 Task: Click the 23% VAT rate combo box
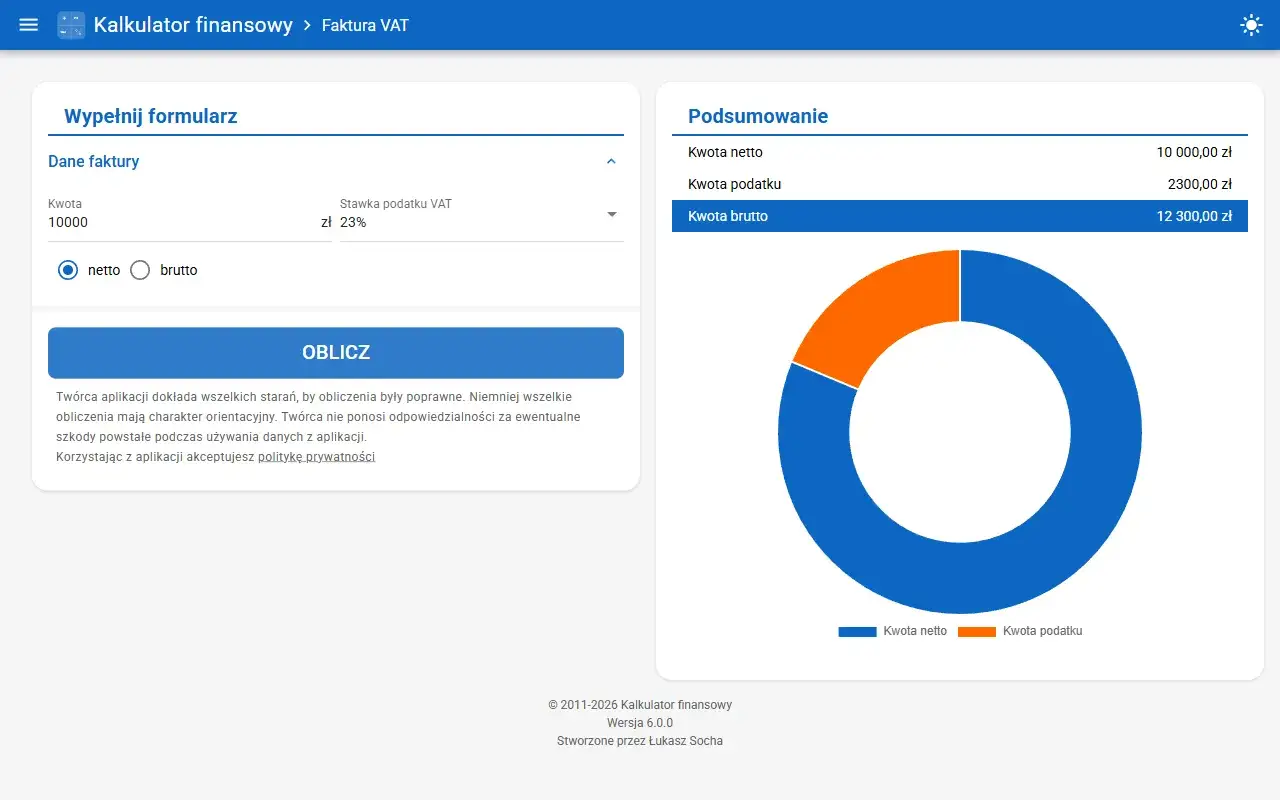coord(470,222)
